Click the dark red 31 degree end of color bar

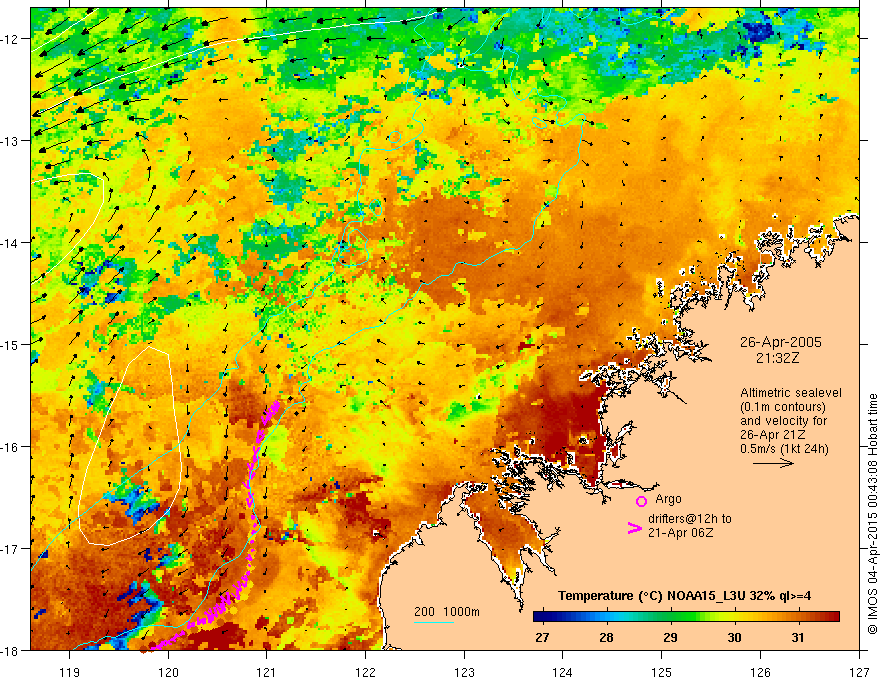pyautogui.click(x=832, y=617)
